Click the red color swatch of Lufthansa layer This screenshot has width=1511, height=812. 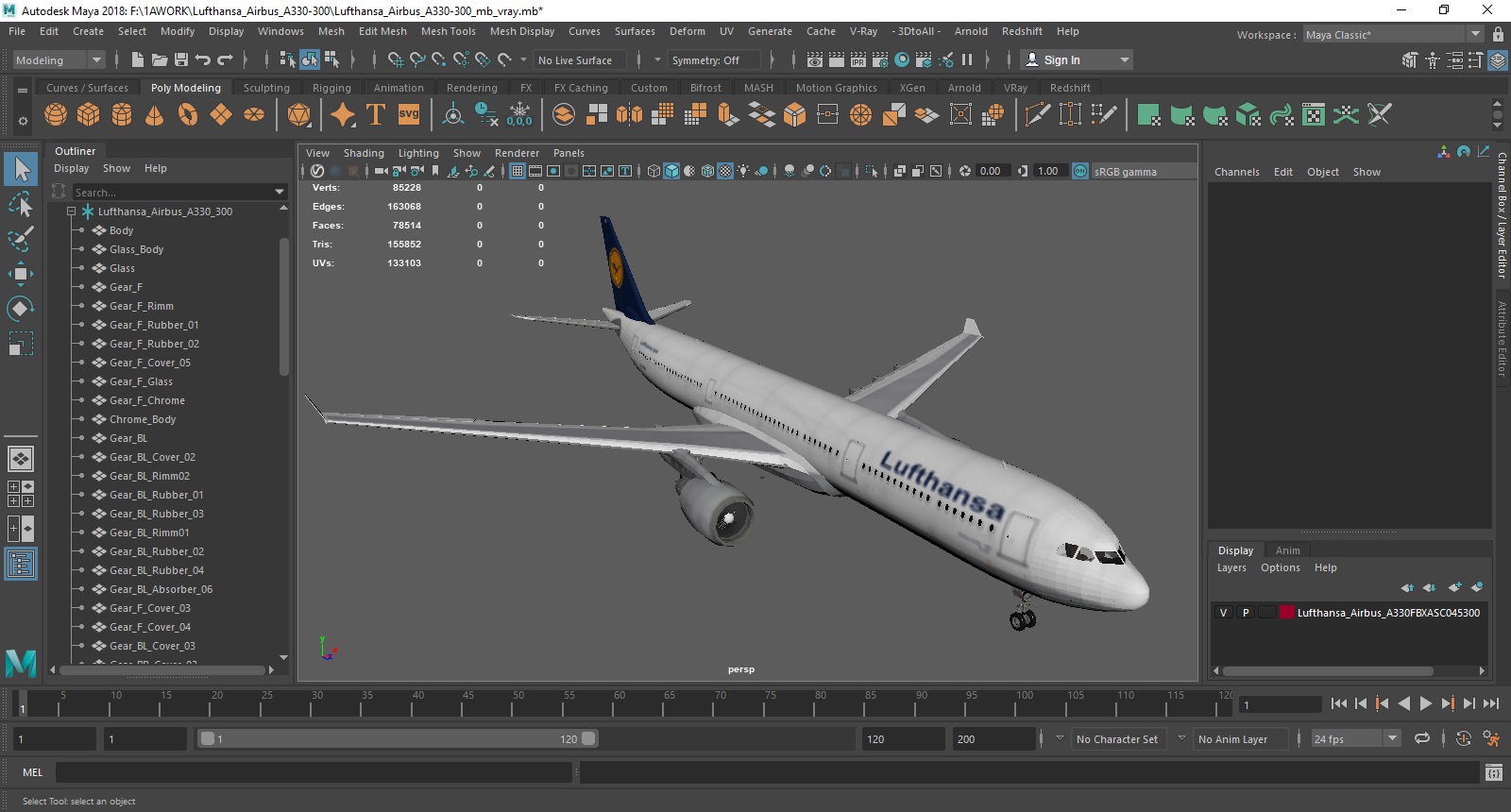[x=1287, y=613]
